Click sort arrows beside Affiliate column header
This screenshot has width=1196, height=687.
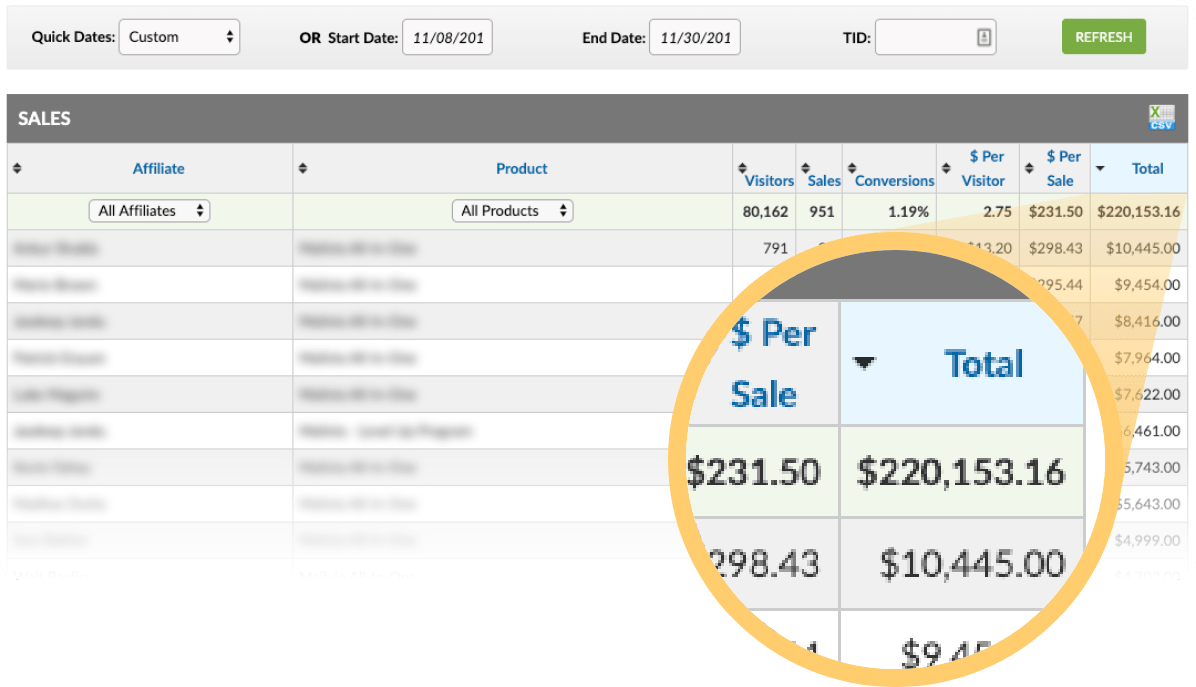tap(16, 168)
